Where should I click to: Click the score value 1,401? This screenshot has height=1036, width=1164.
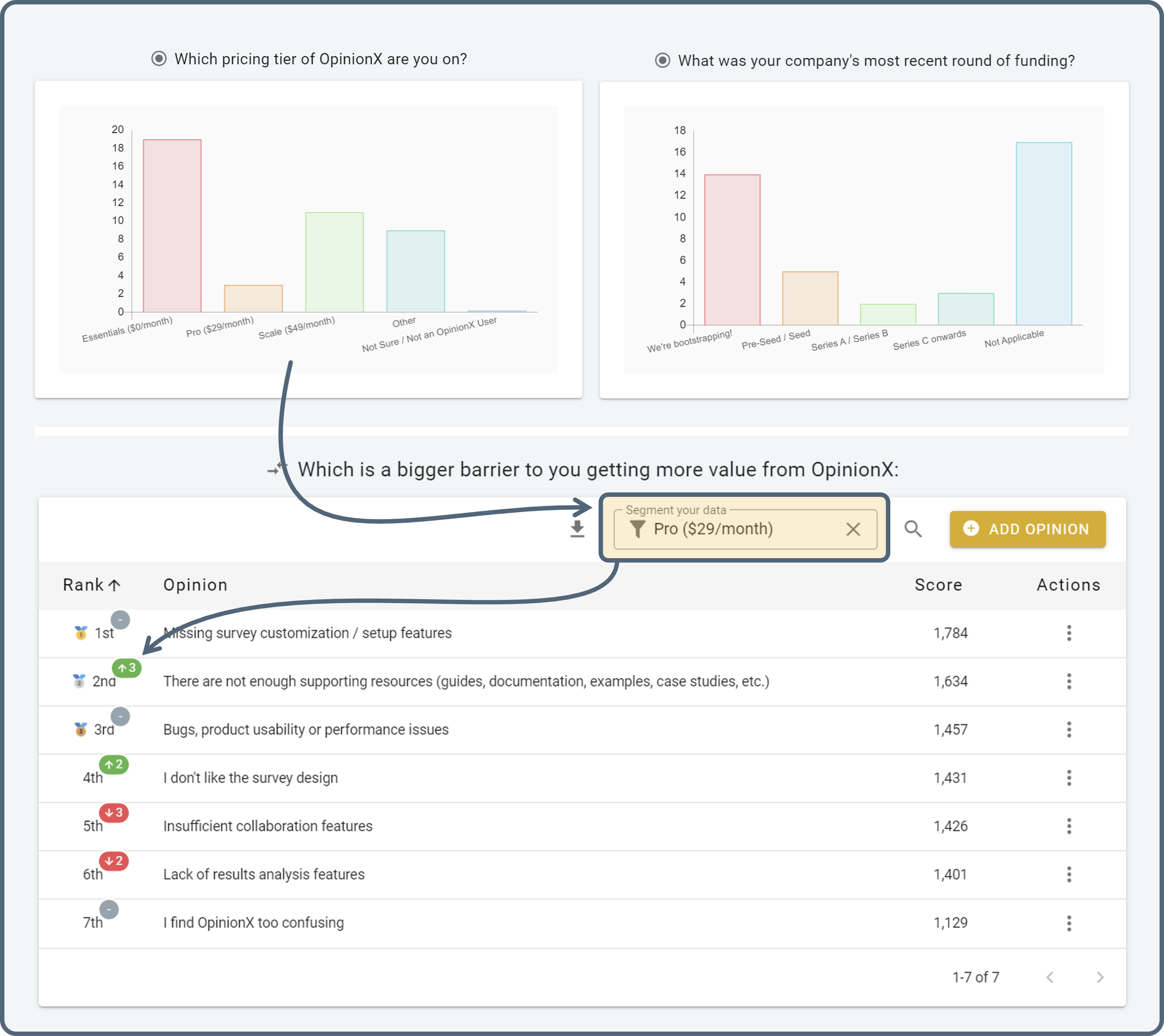pyautogui.click(x=950, y=874)
